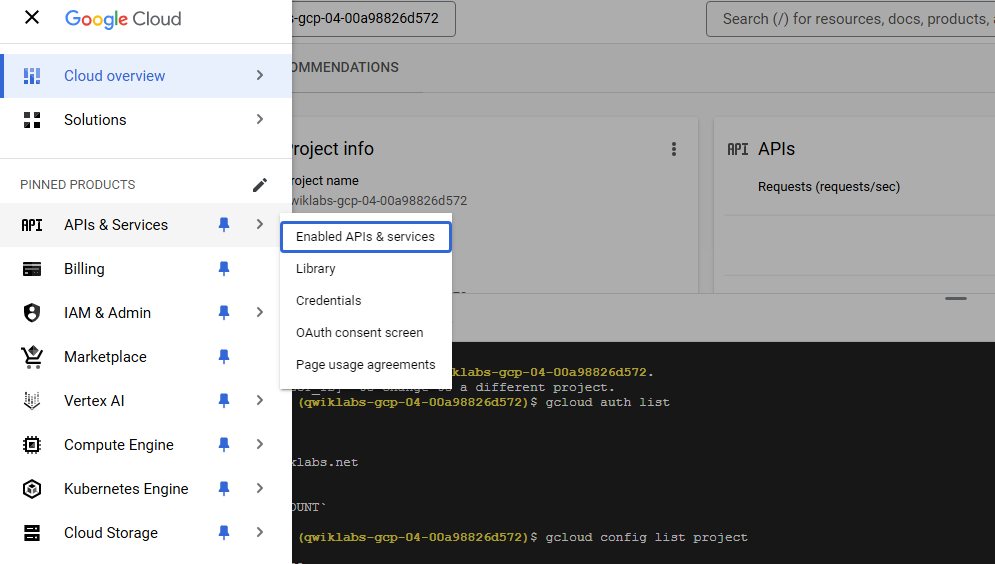Select Credentials from submenu
Screen dimensions: 995x564
pos(366,301)
